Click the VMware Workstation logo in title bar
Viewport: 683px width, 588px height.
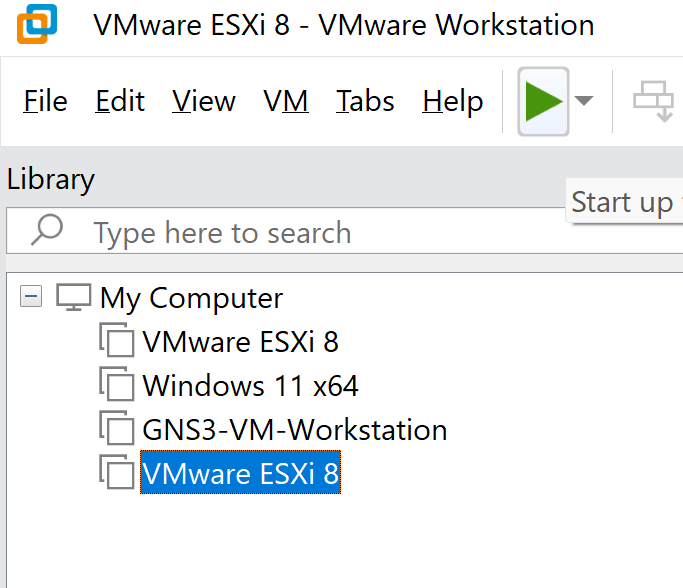click(x=37, y=24)
